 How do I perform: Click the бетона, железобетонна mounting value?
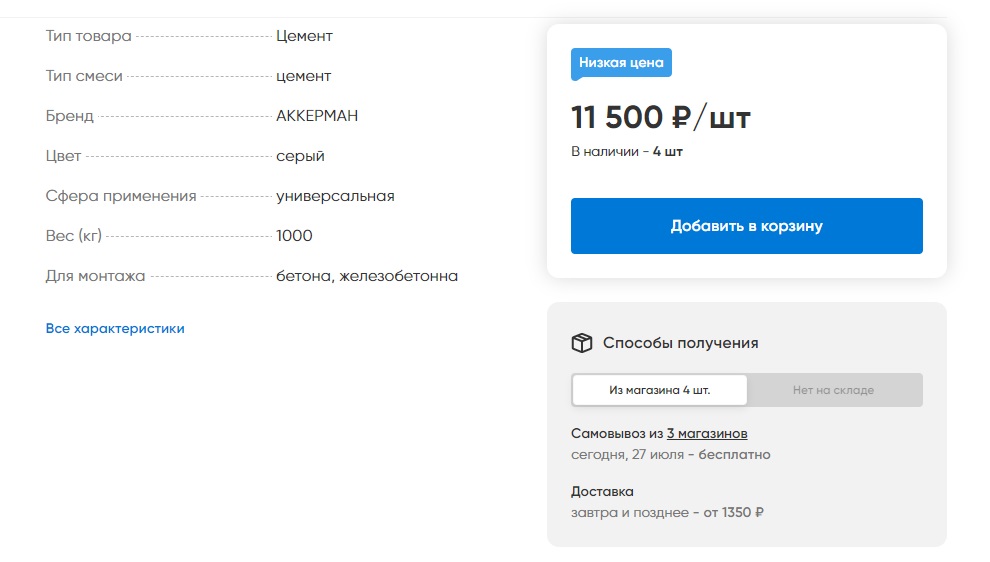click(x=367, y=276)
